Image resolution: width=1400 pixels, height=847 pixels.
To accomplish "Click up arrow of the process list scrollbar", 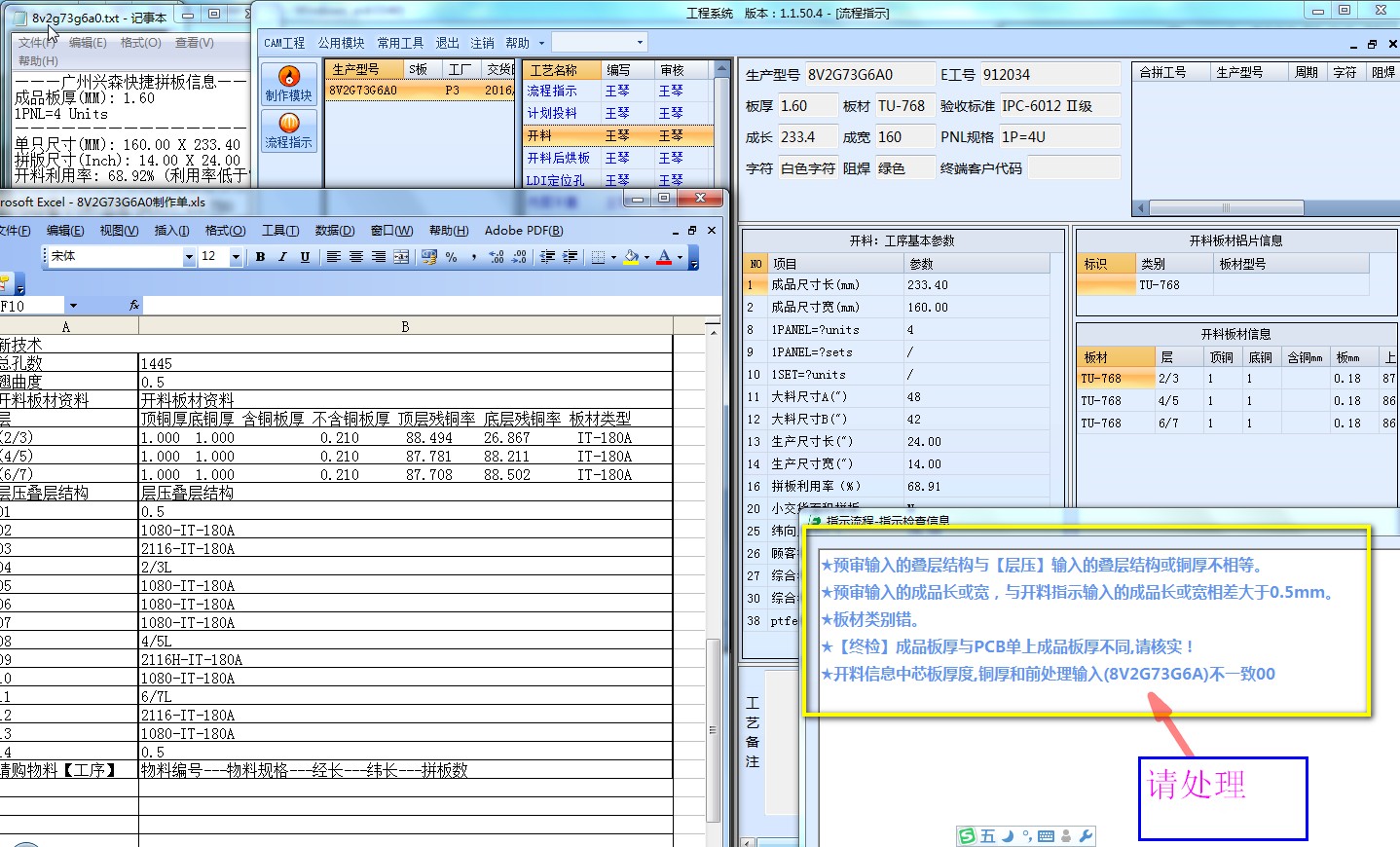I will click(721, 69).
